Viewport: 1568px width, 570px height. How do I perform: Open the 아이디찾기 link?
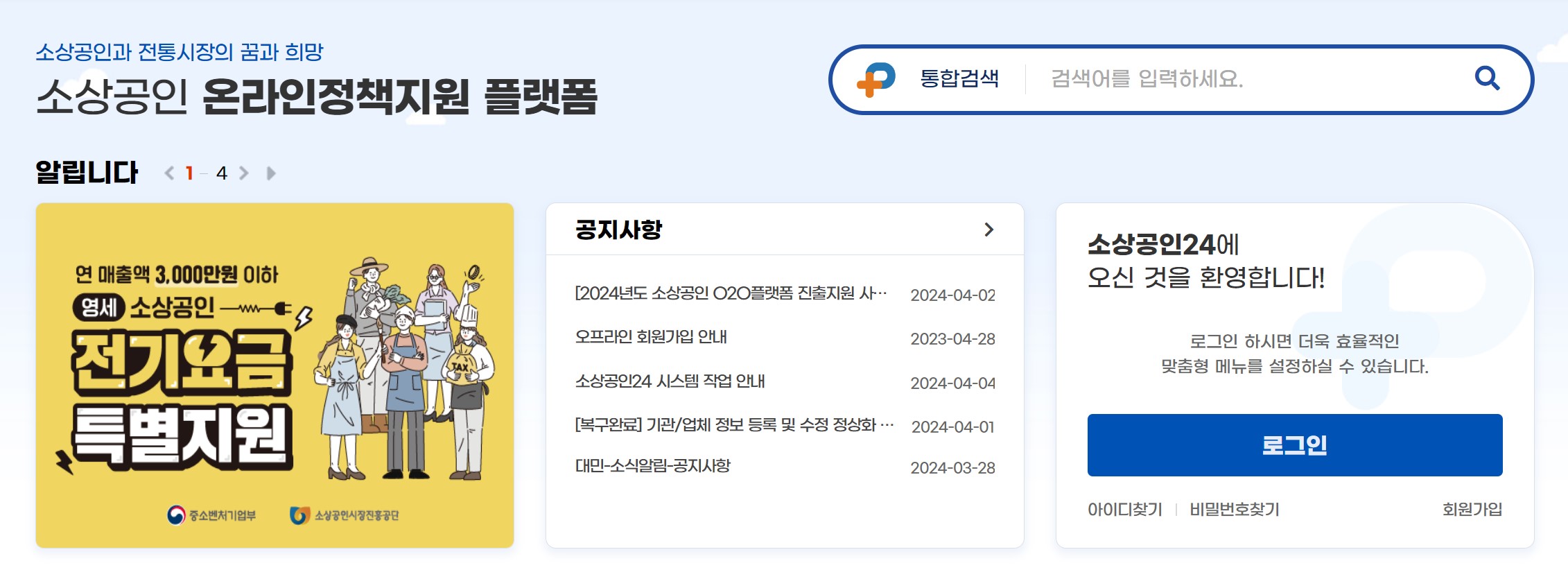coord(1124,510)
